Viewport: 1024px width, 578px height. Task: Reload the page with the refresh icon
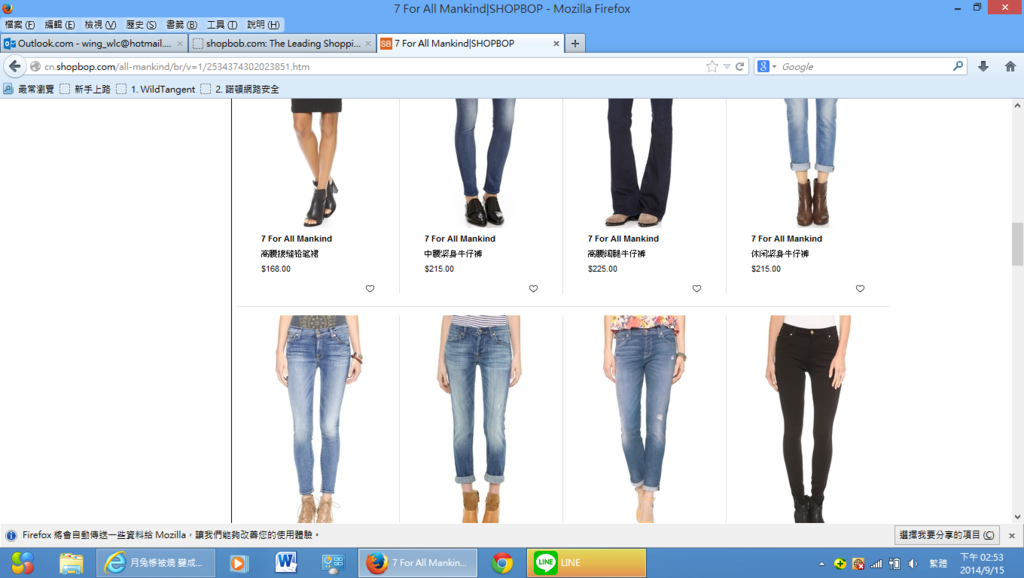740,66
